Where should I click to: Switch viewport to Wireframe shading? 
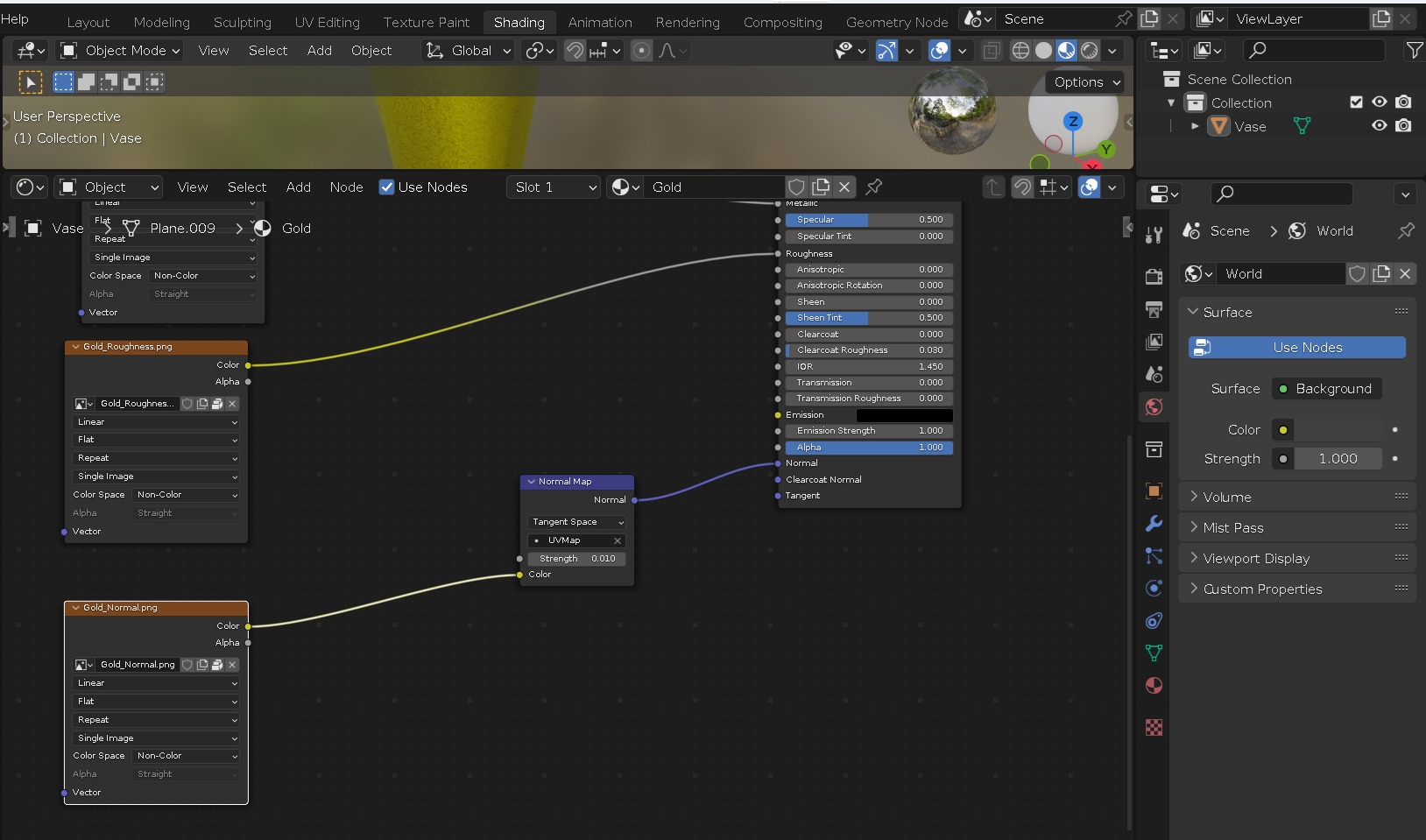tap(1020, 51)
